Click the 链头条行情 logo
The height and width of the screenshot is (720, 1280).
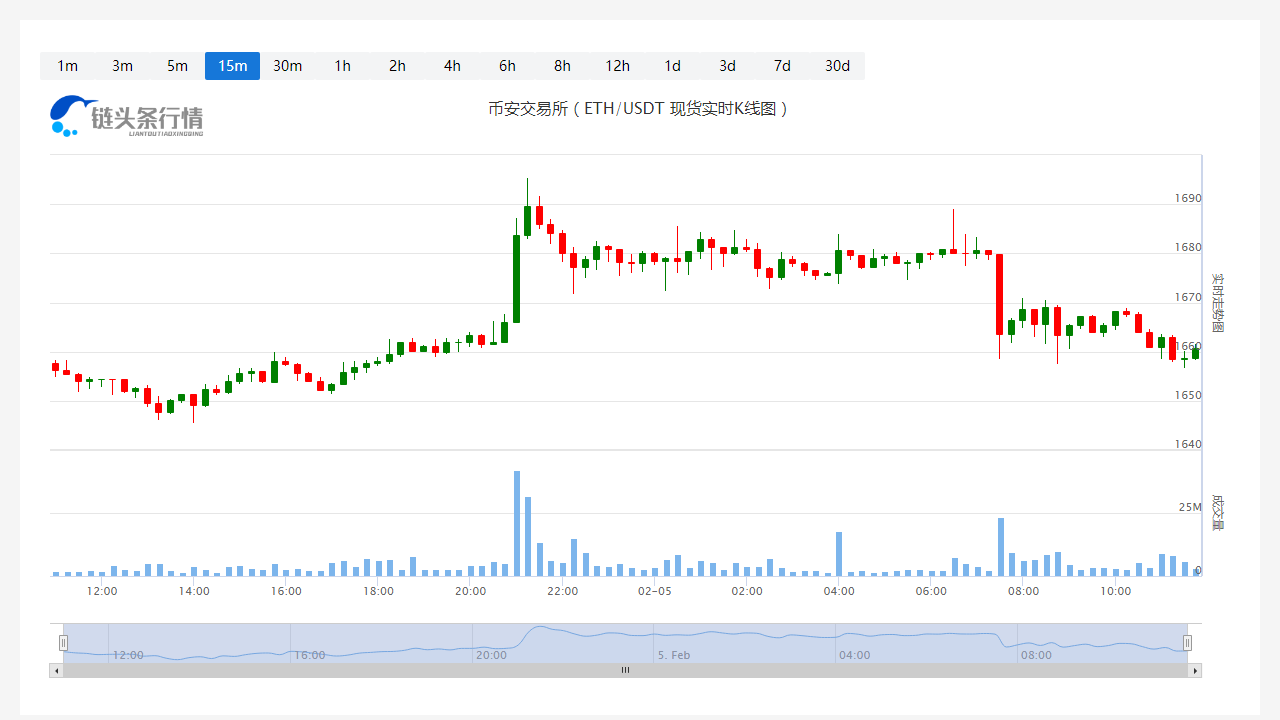pyautogui.click(x=127, y=116)
